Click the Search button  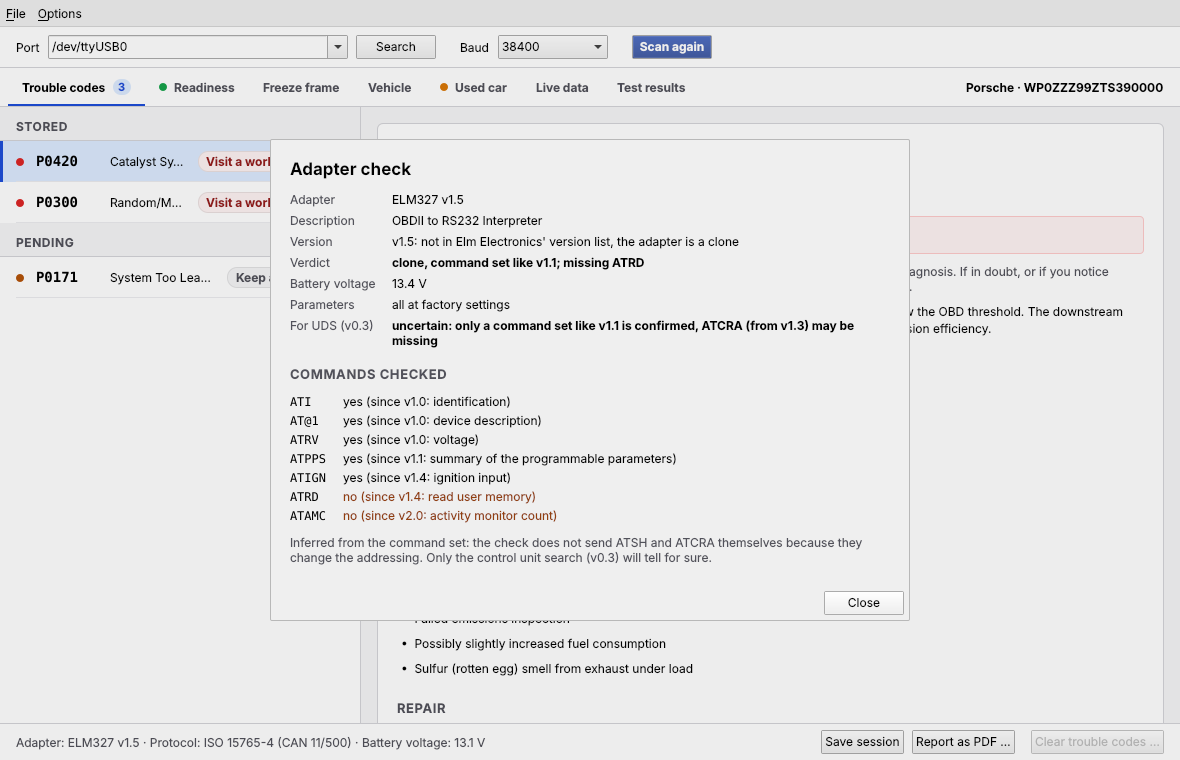tap(396, 47)
